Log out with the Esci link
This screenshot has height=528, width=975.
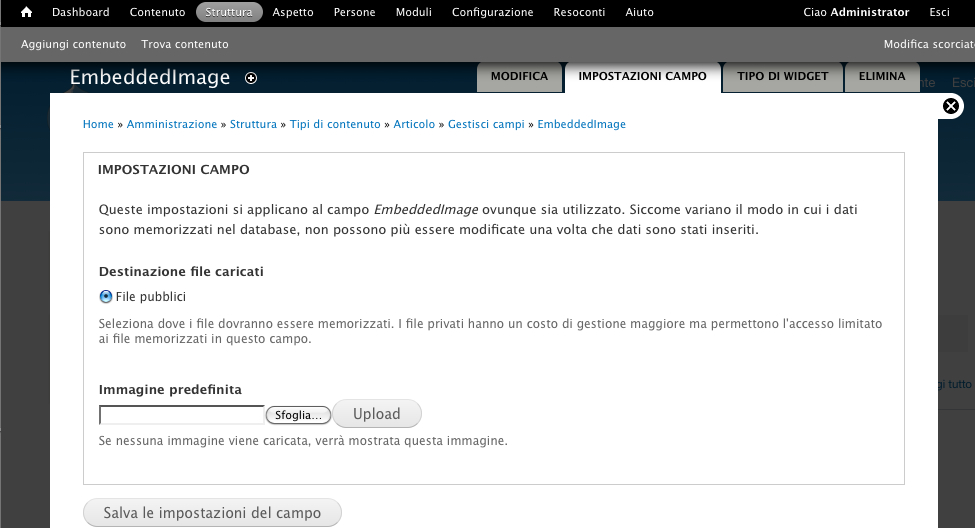coord(940,12)
